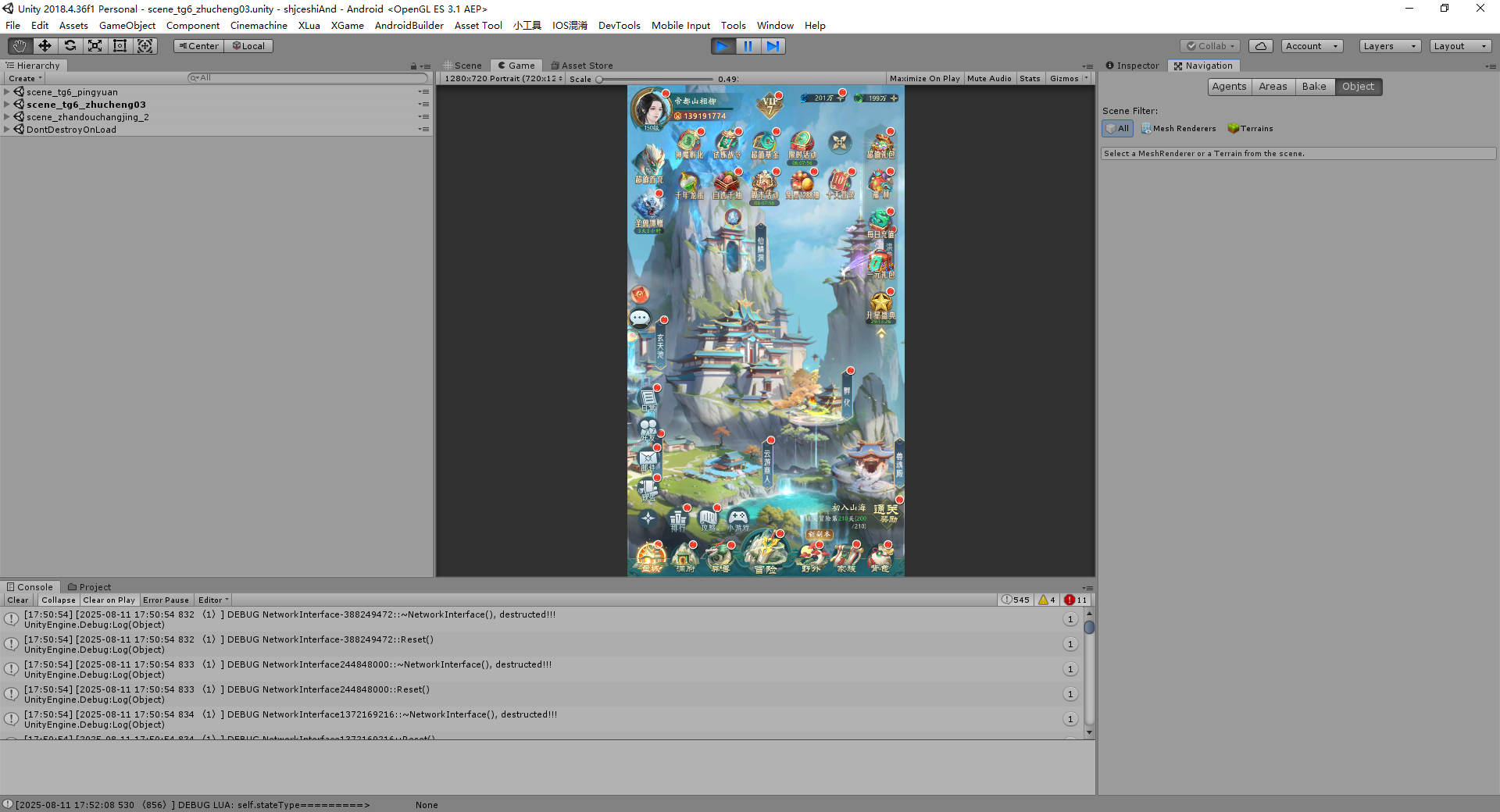Lock the Hierarchy panel
The height and width of the screenshot is (812, 1500).
point(413,66)
